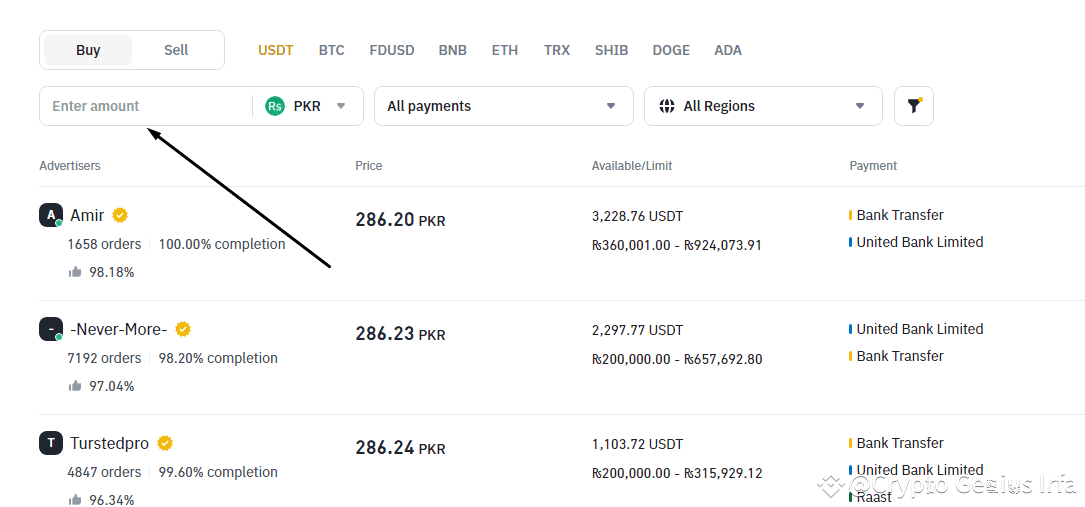Click Amir's avatar icon
This screenshot has width=1085, height=507.
coord(51,215)
